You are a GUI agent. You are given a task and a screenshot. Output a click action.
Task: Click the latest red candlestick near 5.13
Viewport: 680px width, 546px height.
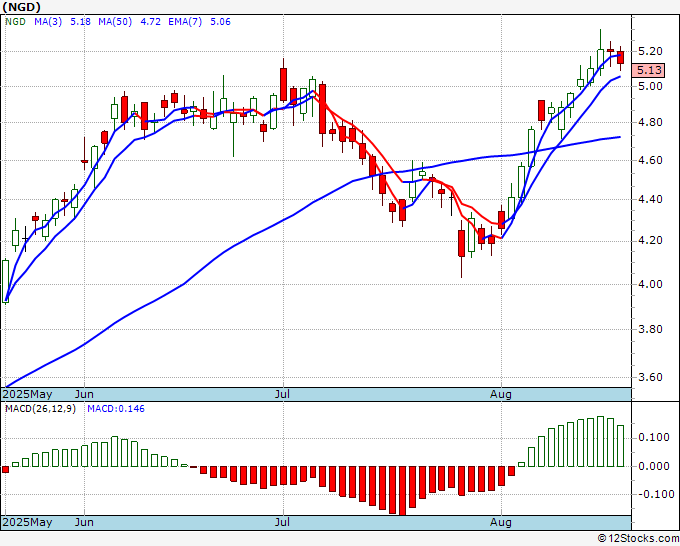pyautogui.click(x=621, y=58)
